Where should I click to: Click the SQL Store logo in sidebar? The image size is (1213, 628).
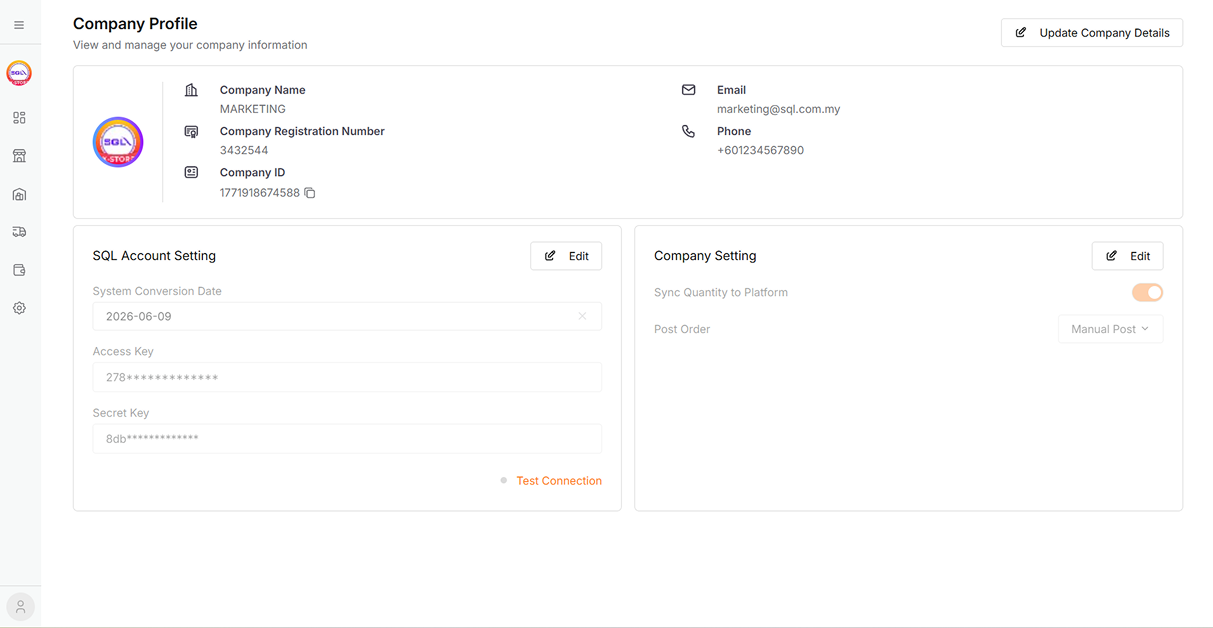point(19,73)
